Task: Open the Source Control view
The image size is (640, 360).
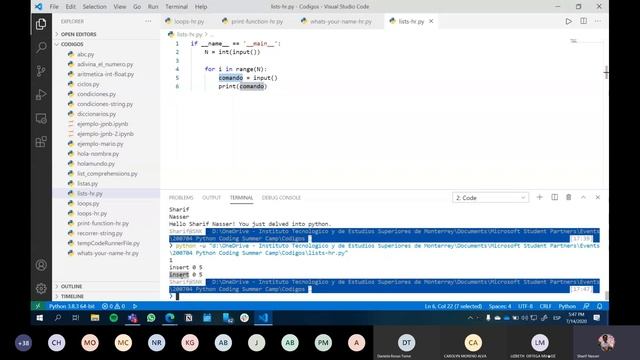Action: [x=41, y=71]
